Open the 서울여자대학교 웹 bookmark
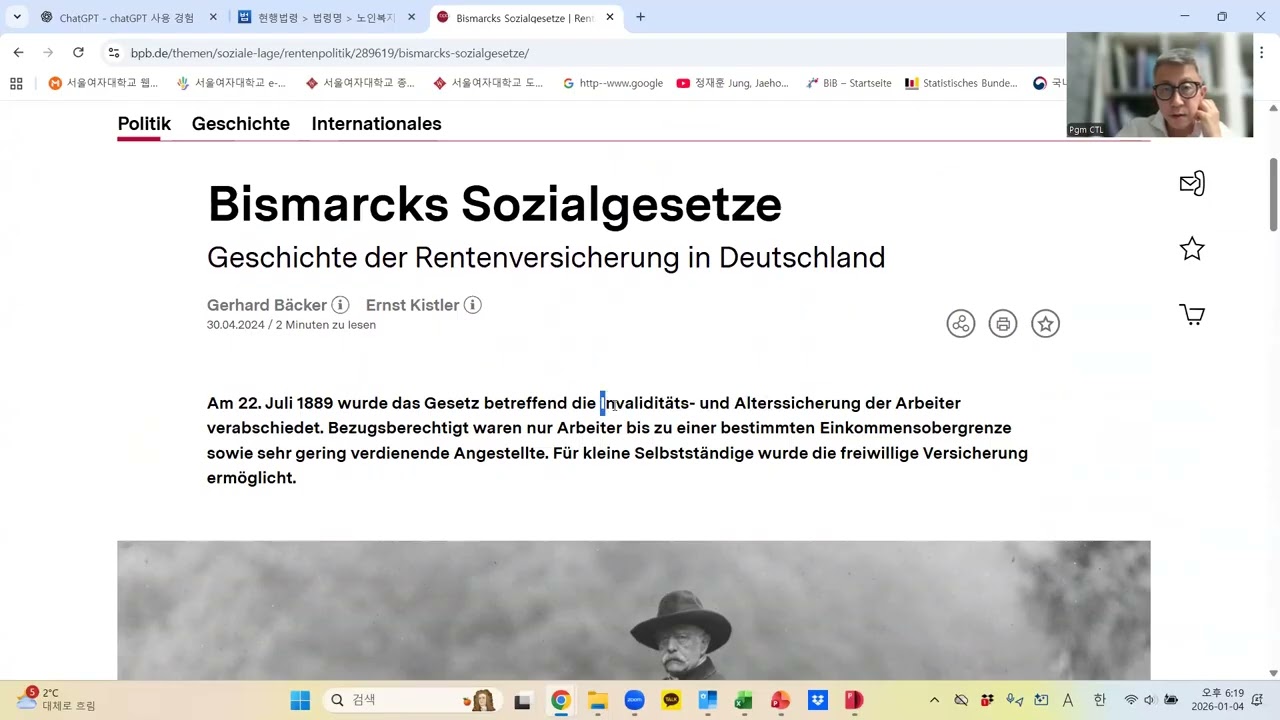Image resolution: width=1280 pixels, height=720 pixels. click(103, 83)
